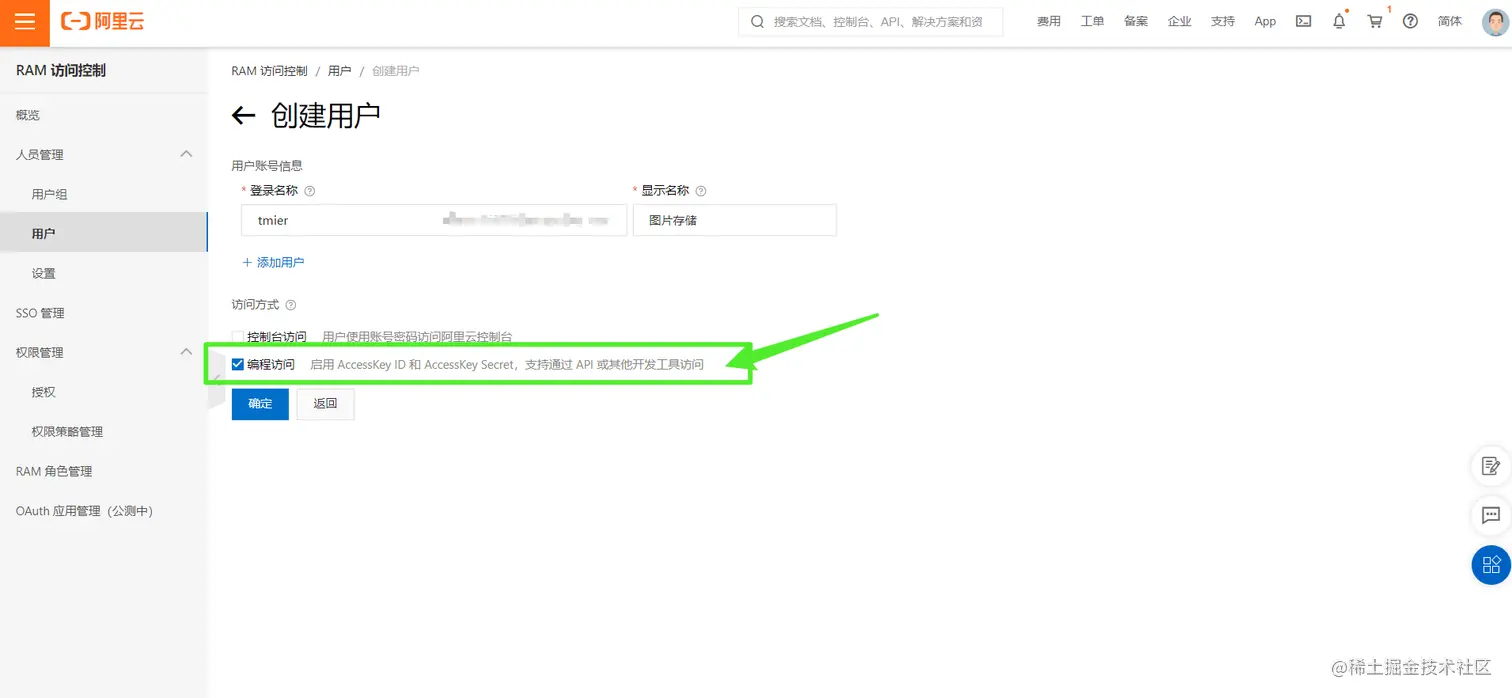
Task: Open the 费用 top menu
Action: point(1049,21)
